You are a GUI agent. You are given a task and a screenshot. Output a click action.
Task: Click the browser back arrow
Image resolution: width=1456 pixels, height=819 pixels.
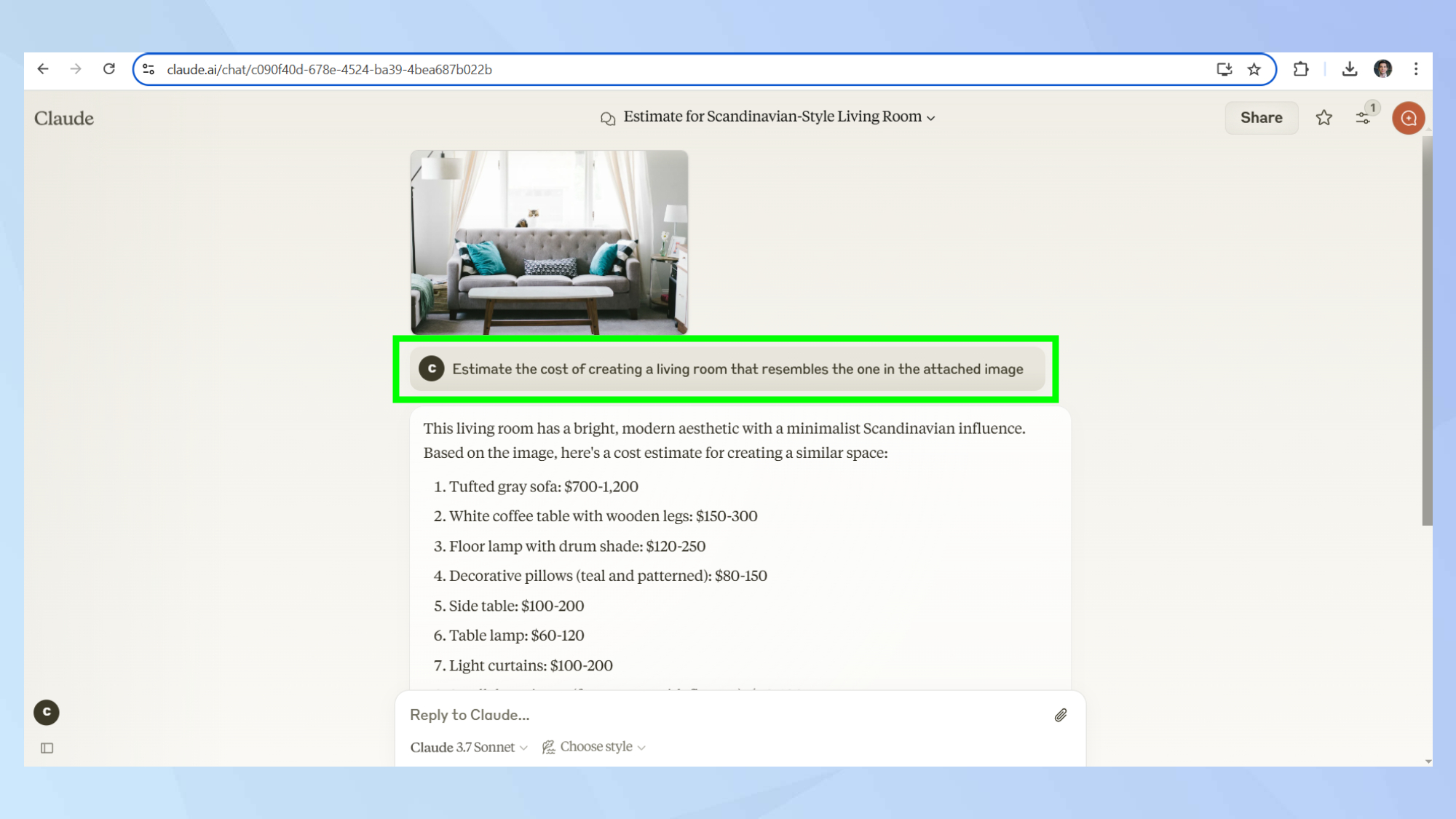(43, 69)
